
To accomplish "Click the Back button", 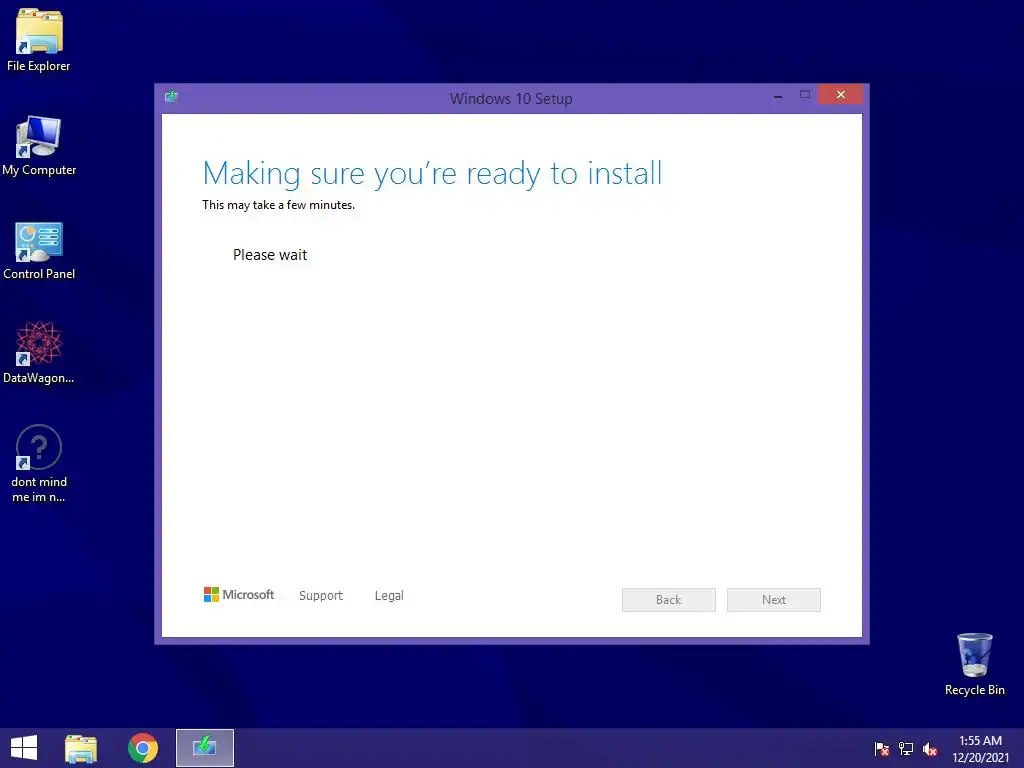I will point(669,600).
